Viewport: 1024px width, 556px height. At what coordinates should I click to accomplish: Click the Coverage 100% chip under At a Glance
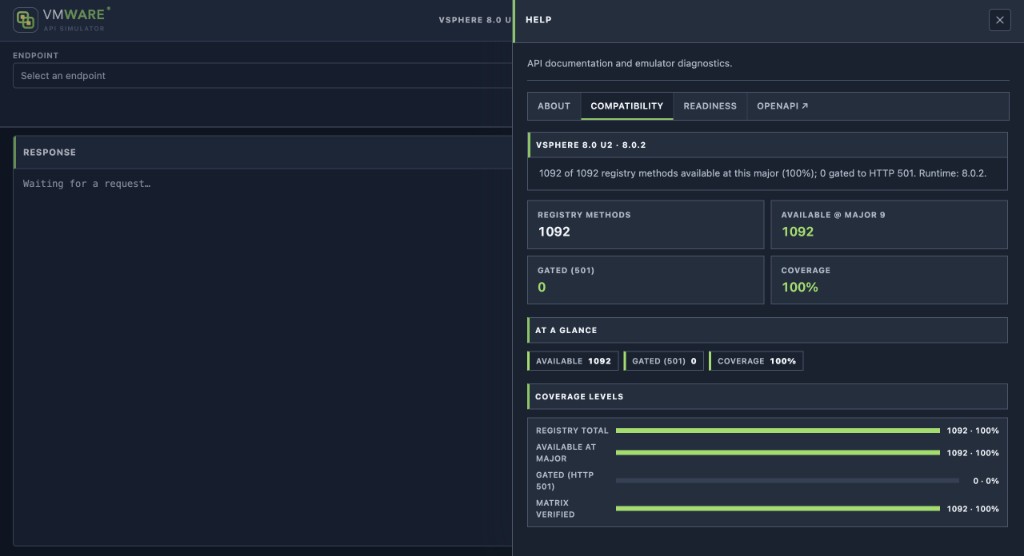pos(756,361)
